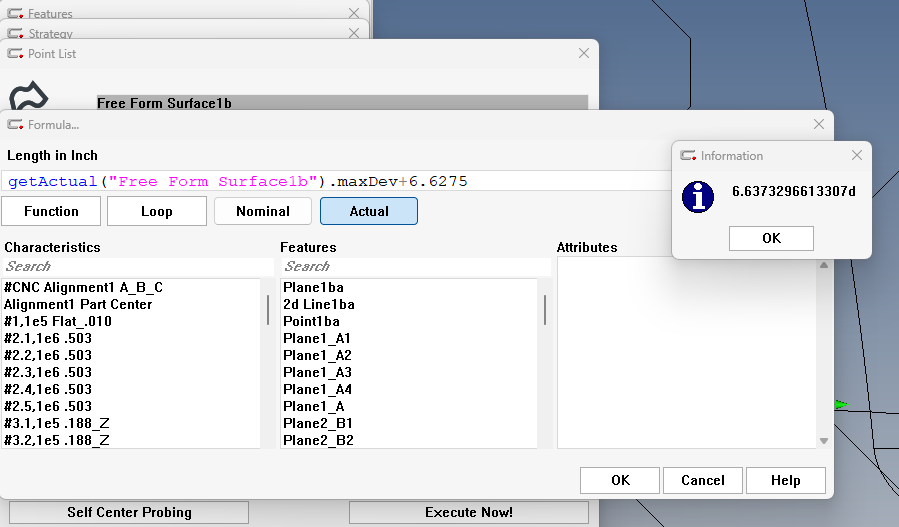Select 'Plane1_A1' in Features list
Viewport: 899px width, 527px height.
(x=317, y=338)
